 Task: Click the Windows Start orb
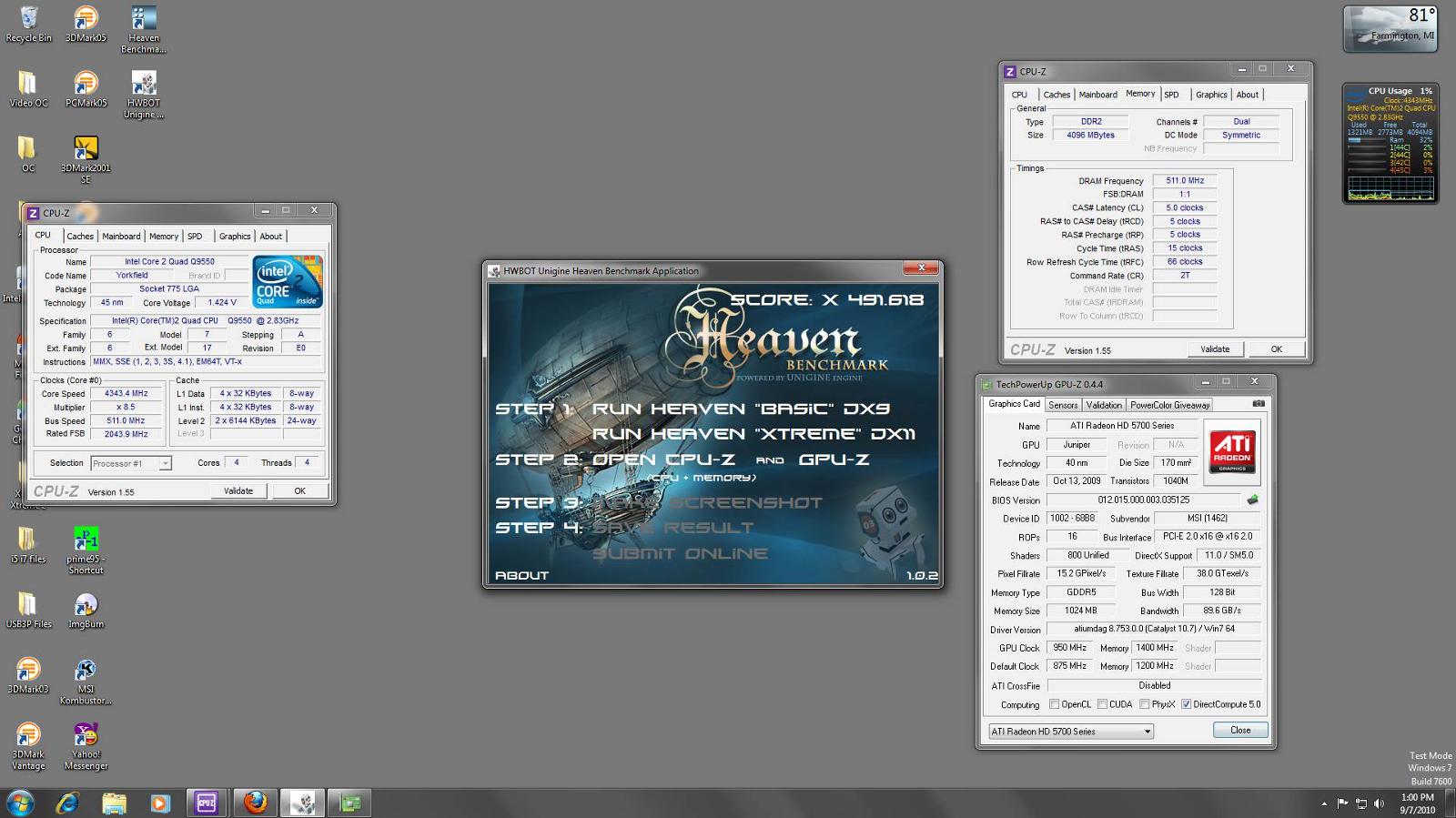(20, 803)
